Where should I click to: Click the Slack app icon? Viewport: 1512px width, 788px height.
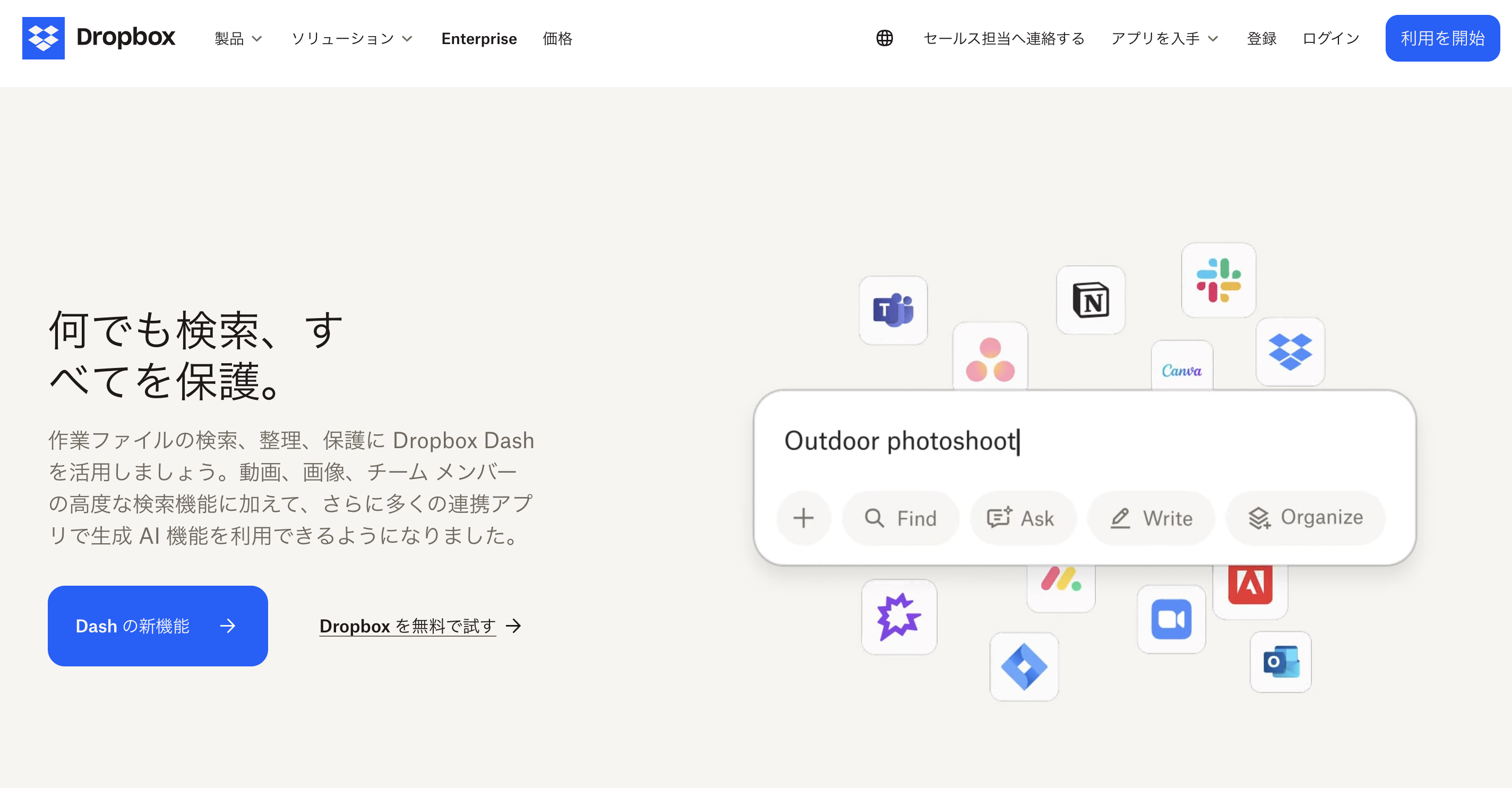click(x=1218, y=280)
